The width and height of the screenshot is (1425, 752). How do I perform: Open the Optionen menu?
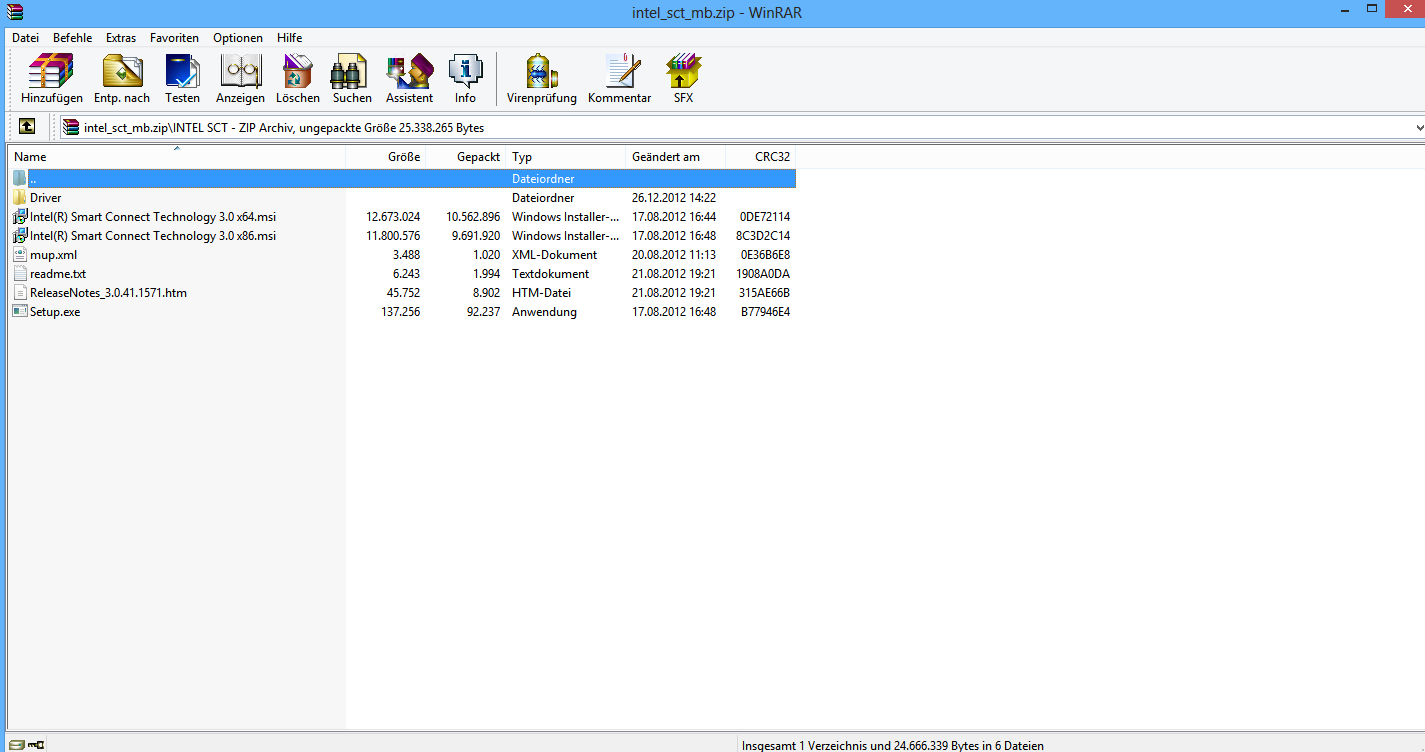238,38
